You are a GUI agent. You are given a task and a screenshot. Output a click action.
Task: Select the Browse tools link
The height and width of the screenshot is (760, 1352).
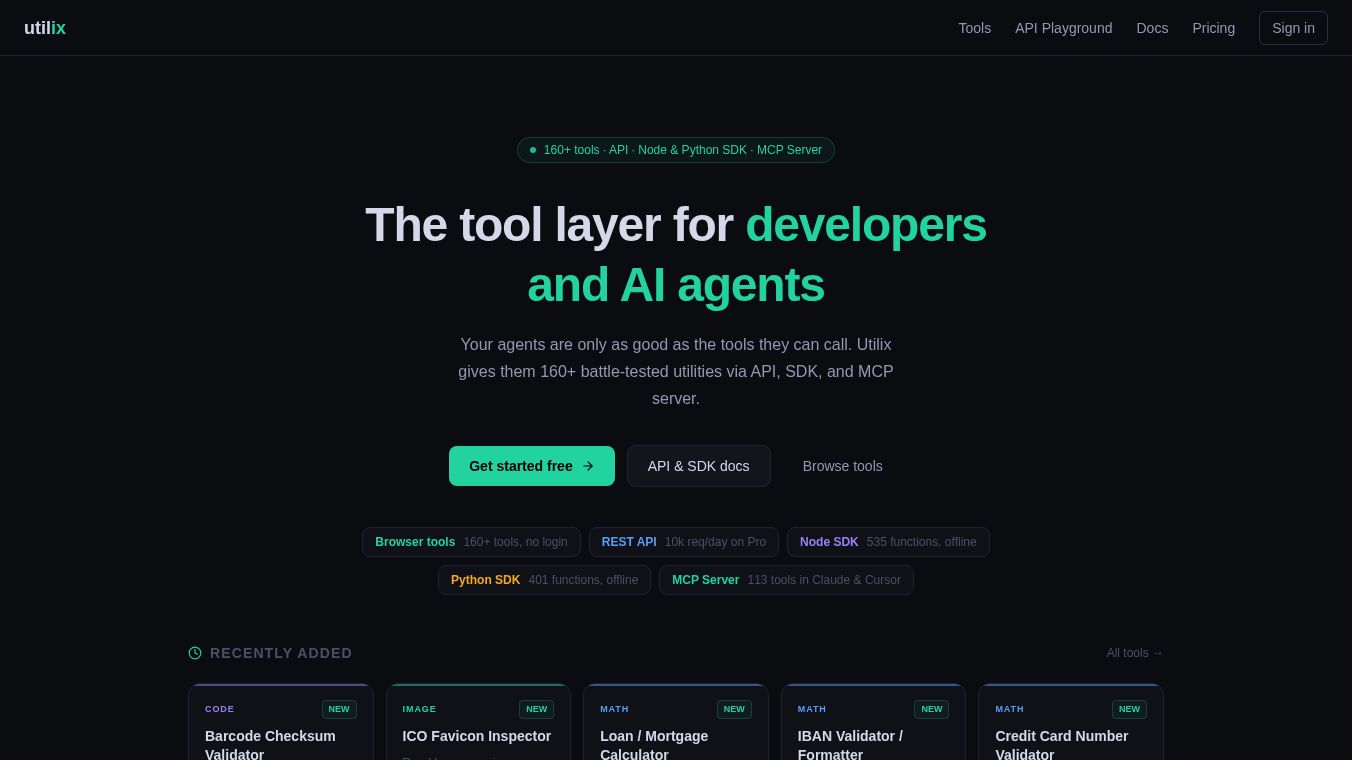click(843, 466)
